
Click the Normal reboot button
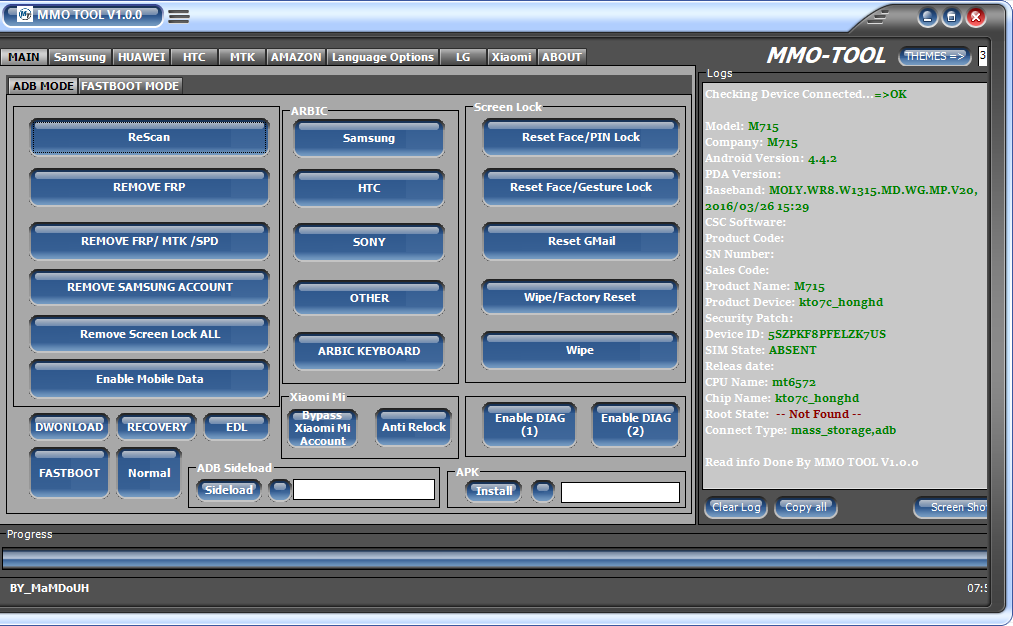point(149,473)
